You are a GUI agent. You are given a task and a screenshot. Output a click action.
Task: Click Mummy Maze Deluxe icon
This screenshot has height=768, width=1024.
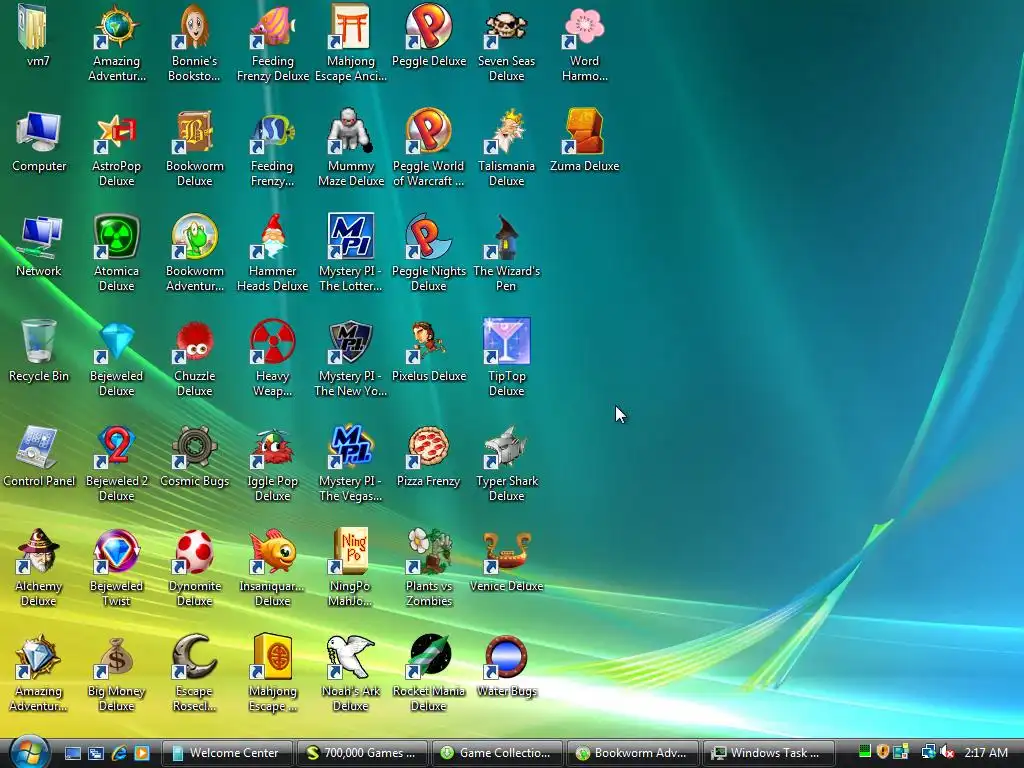coord(350,132)
